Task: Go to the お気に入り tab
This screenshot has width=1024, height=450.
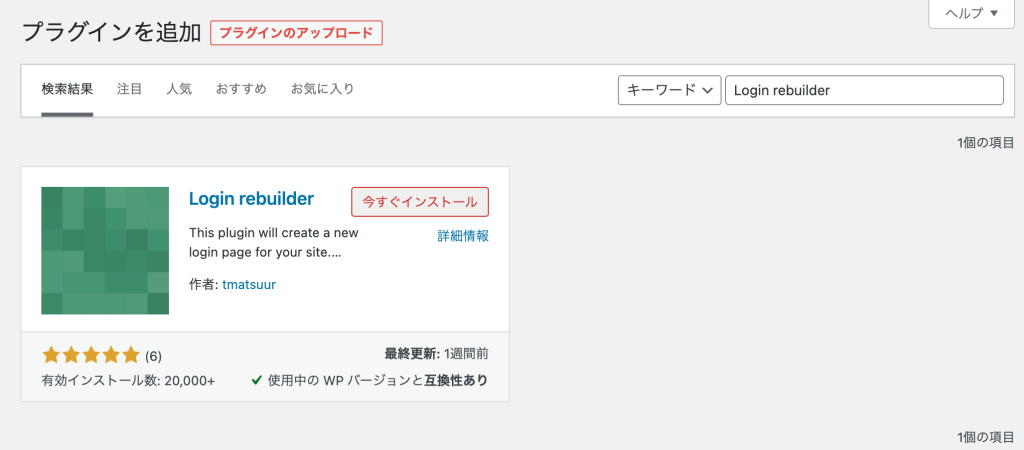Action: coord(323,89)
